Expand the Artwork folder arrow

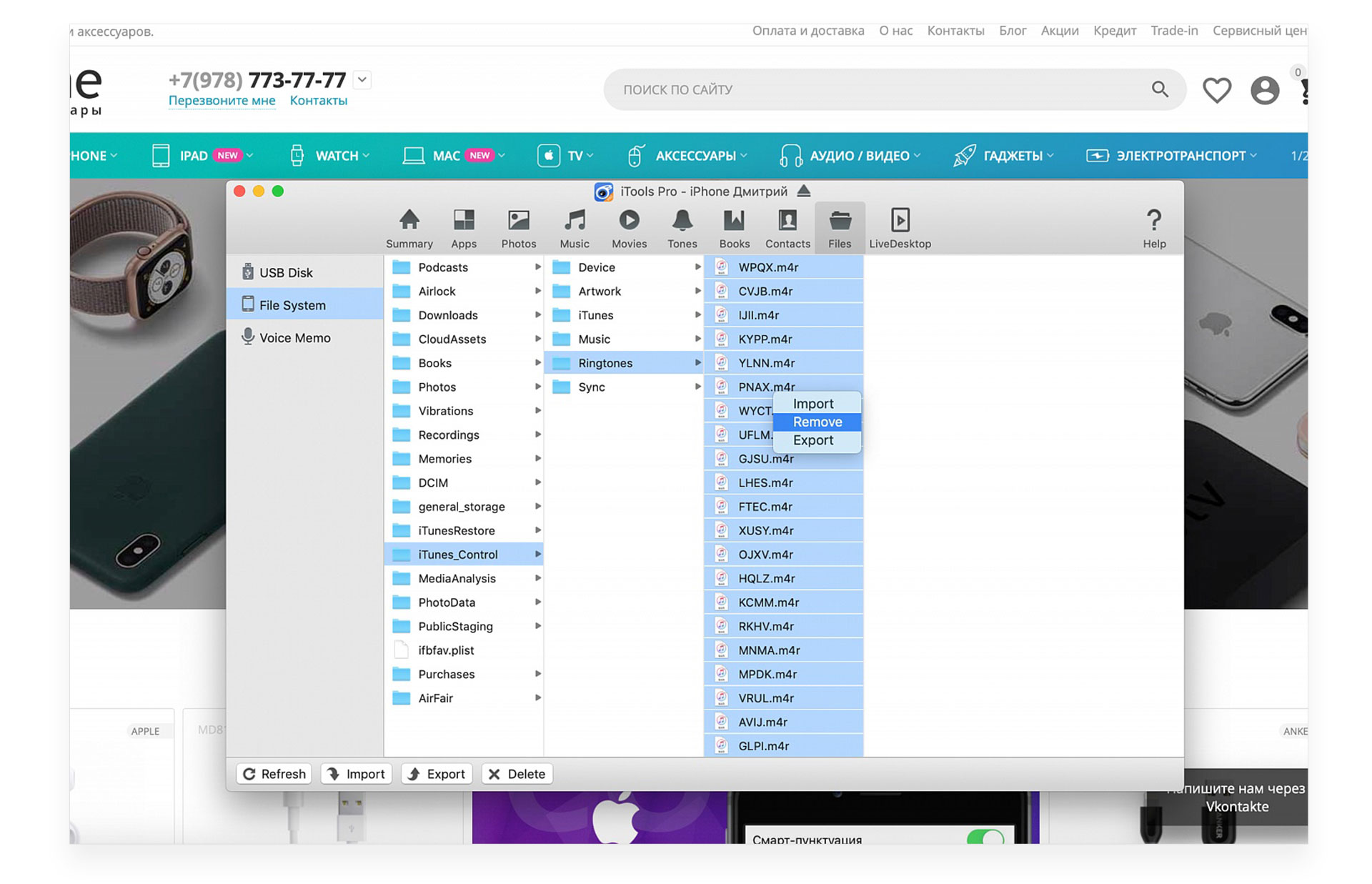697,291
